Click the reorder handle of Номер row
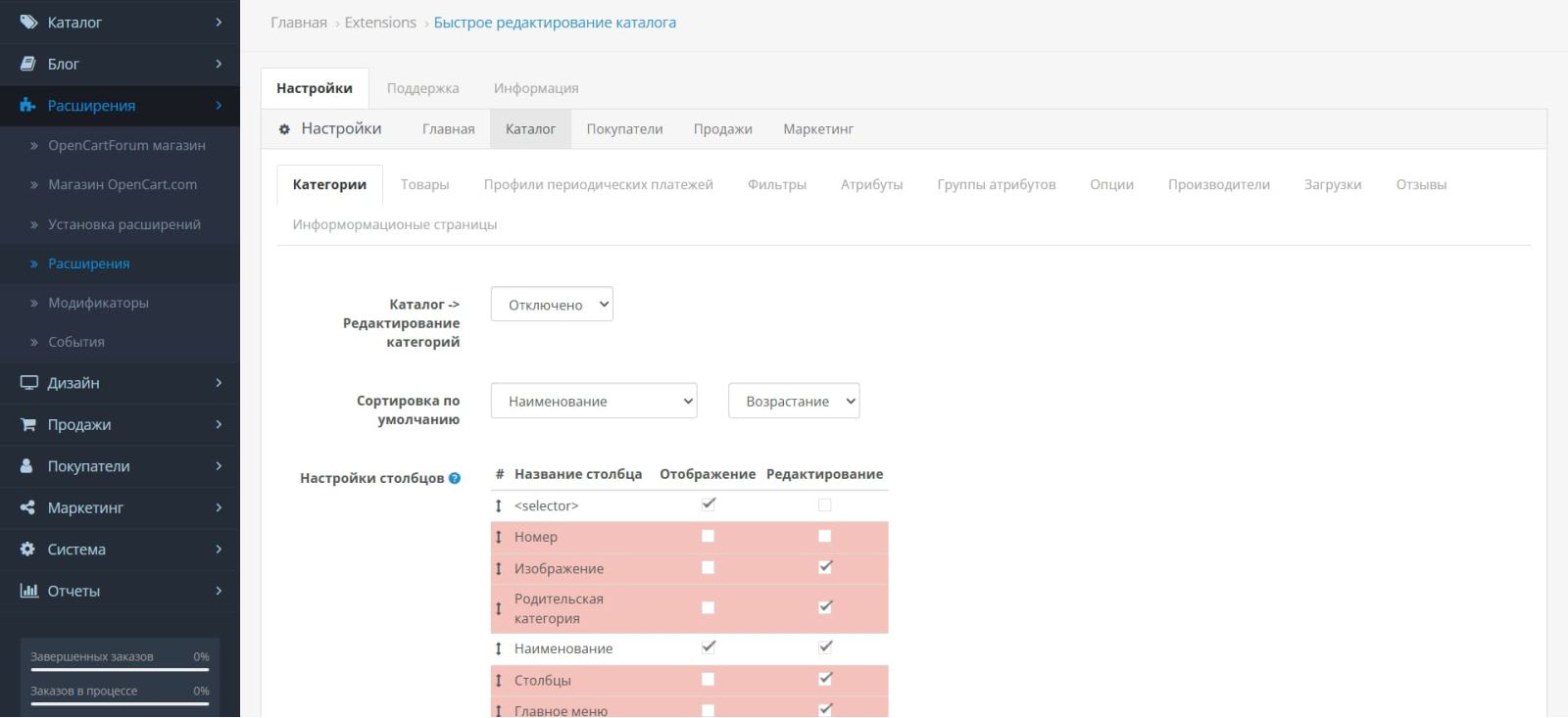 point(499,537)
